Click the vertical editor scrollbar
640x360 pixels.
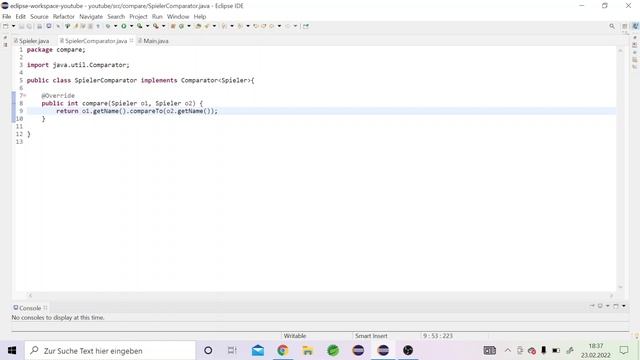point(620,169)
